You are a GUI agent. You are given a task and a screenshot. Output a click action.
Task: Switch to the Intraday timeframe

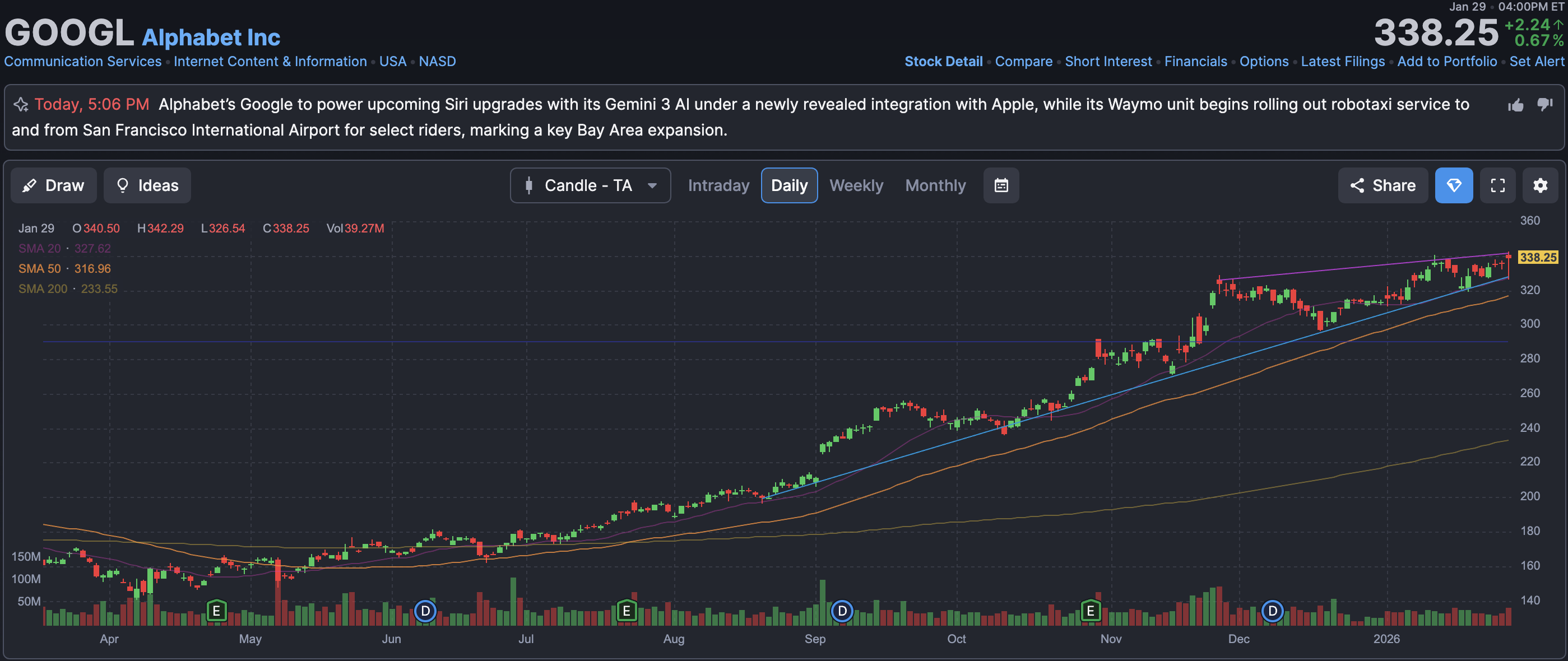[x=718, y=185]
